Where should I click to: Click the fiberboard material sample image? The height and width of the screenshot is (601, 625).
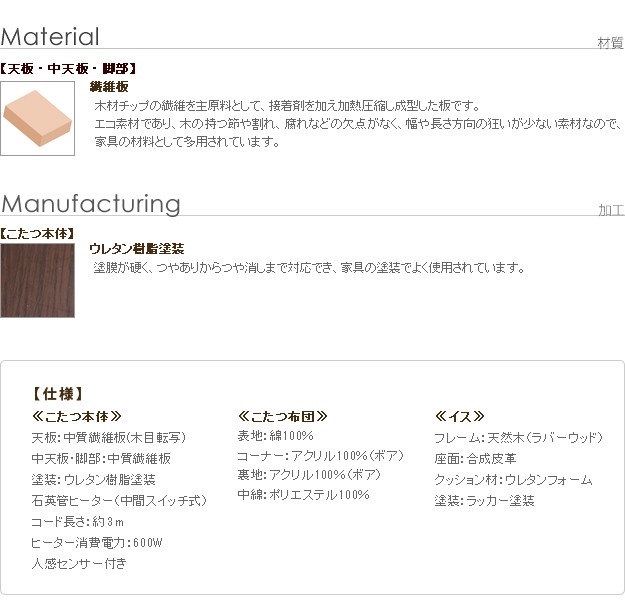point(37,118)
